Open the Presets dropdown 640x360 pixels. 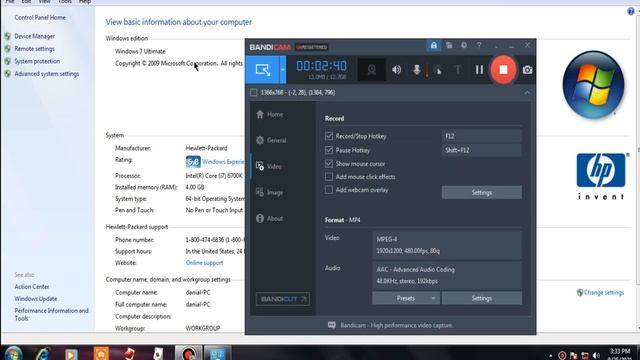click(406, 298)
